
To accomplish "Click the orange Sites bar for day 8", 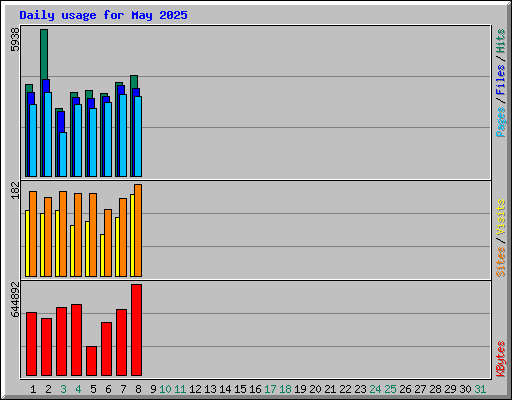I will [x=138, y=230].
